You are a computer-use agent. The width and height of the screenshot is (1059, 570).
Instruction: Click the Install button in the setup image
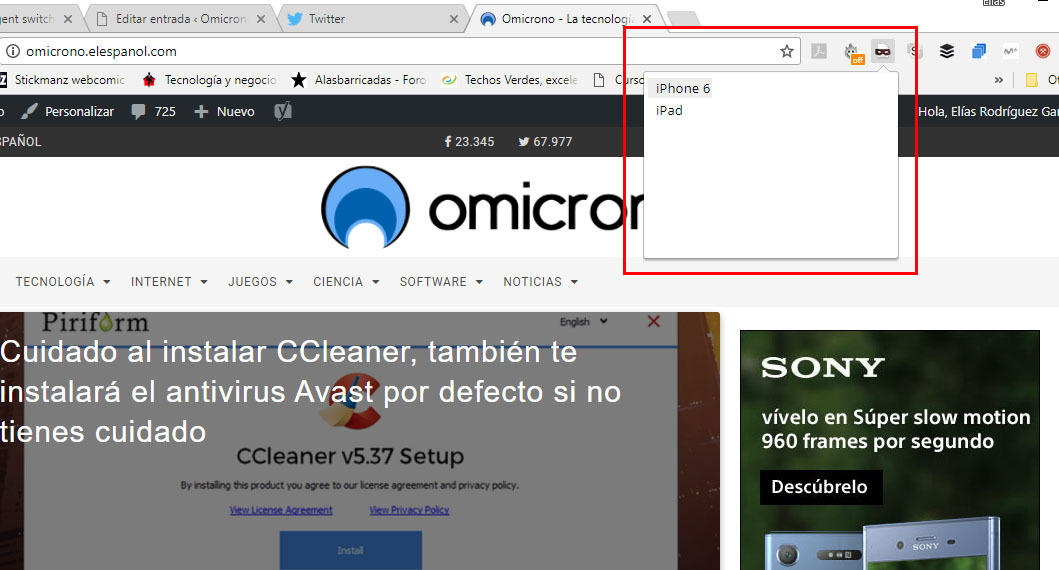pyautogui.click(x=351, y=550)
